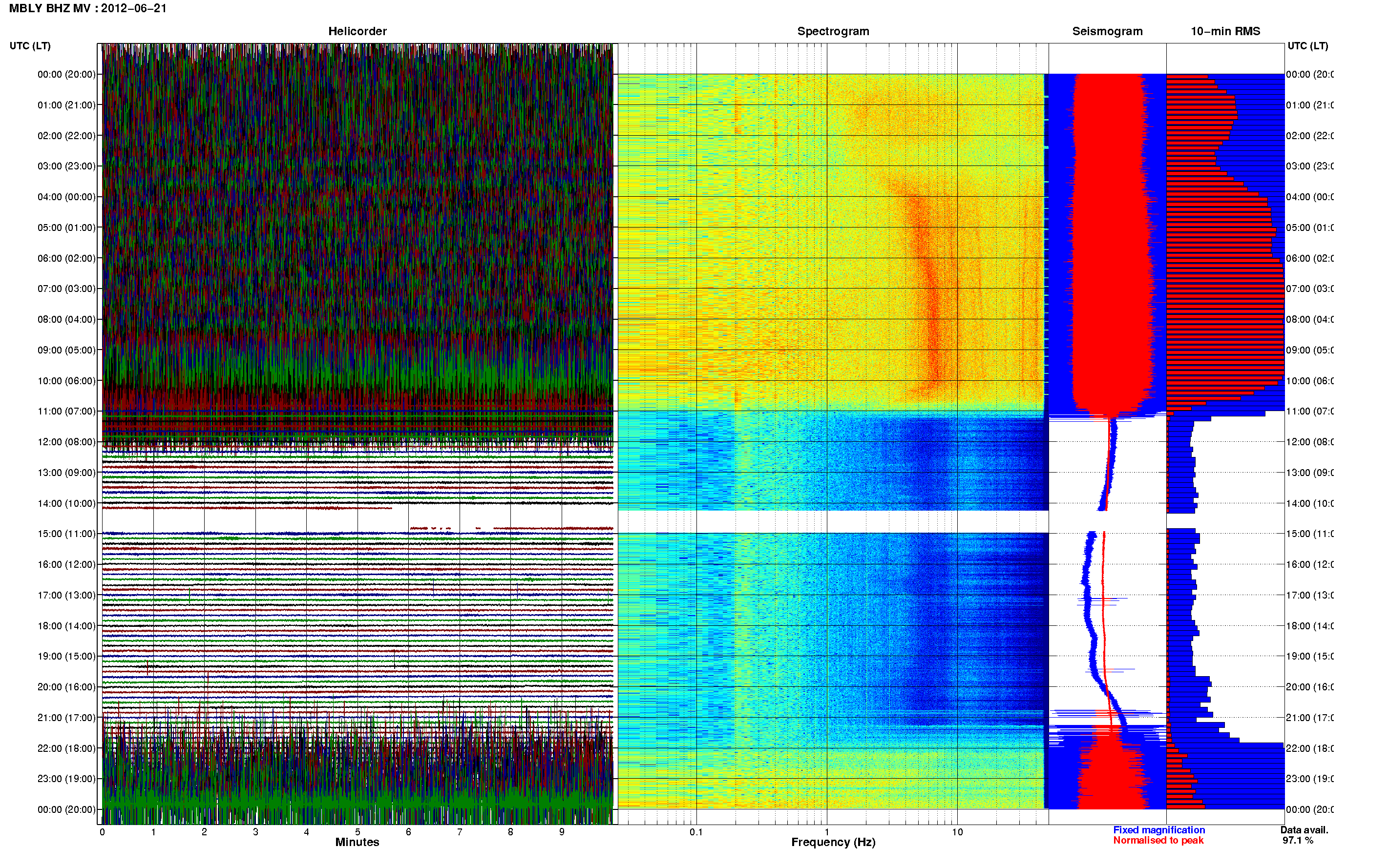This screenshot has width=1389, height=868.
Task: Click the plot title 'MBLY BHZ MV : 2012-06-21'
Action: 87,9
